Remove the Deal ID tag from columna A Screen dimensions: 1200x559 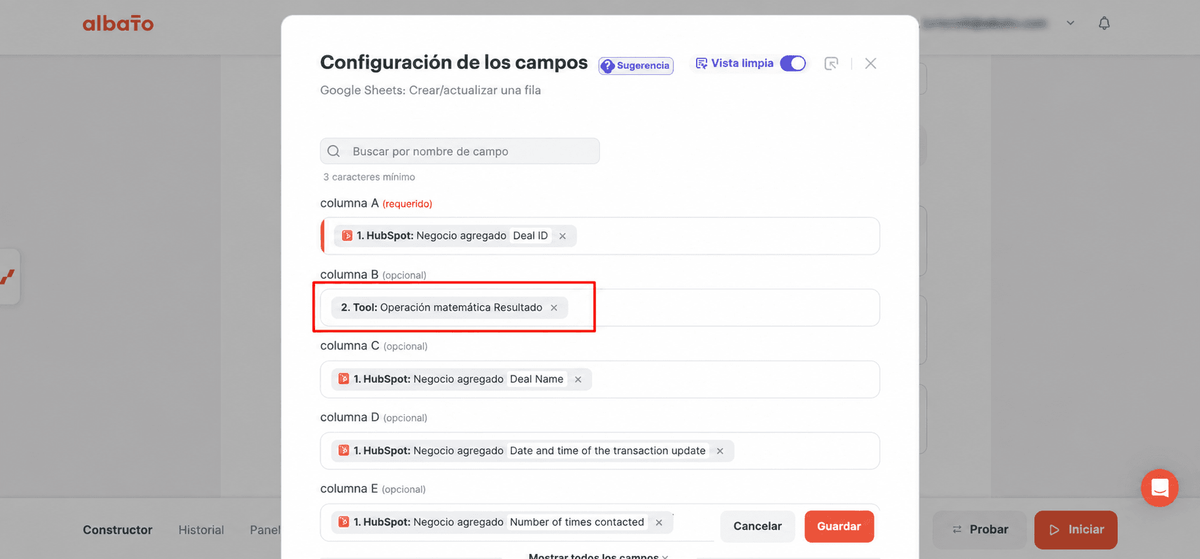point(562,236)
